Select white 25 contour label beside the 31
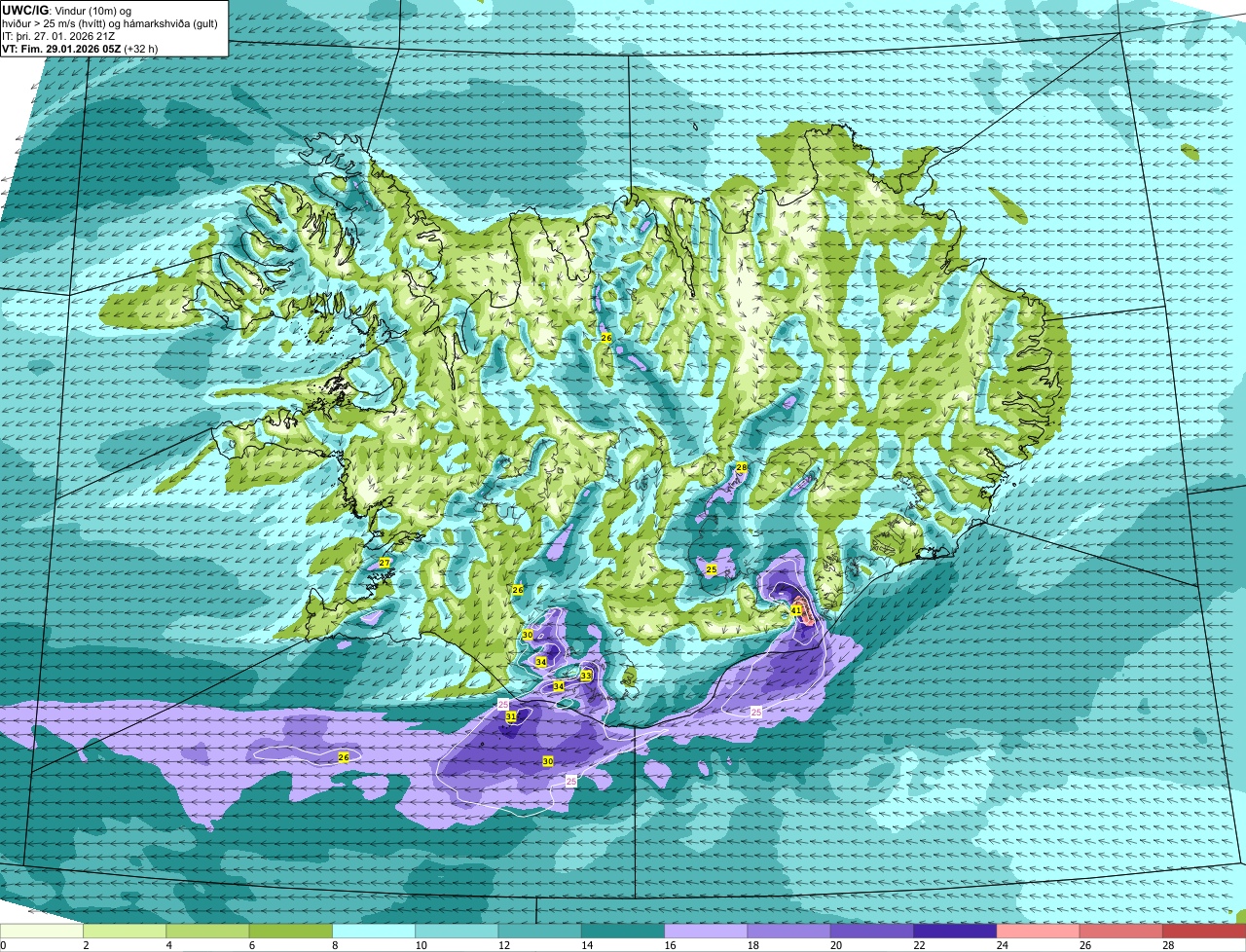The height and width of the screenshot is (952, 1246). point(503,704)
